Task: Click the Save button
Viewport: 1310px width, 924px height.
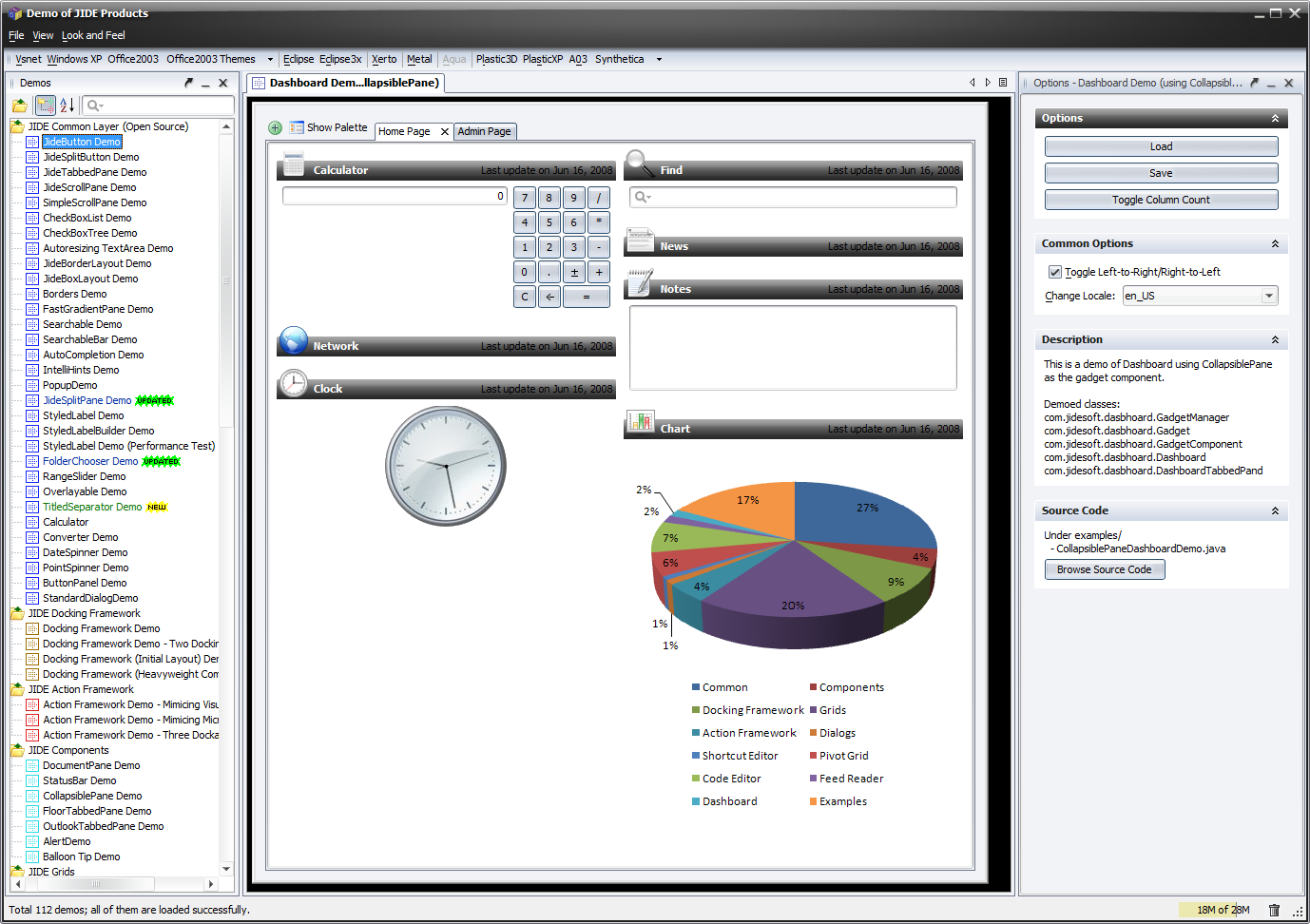Action: tap(1161, 173)
